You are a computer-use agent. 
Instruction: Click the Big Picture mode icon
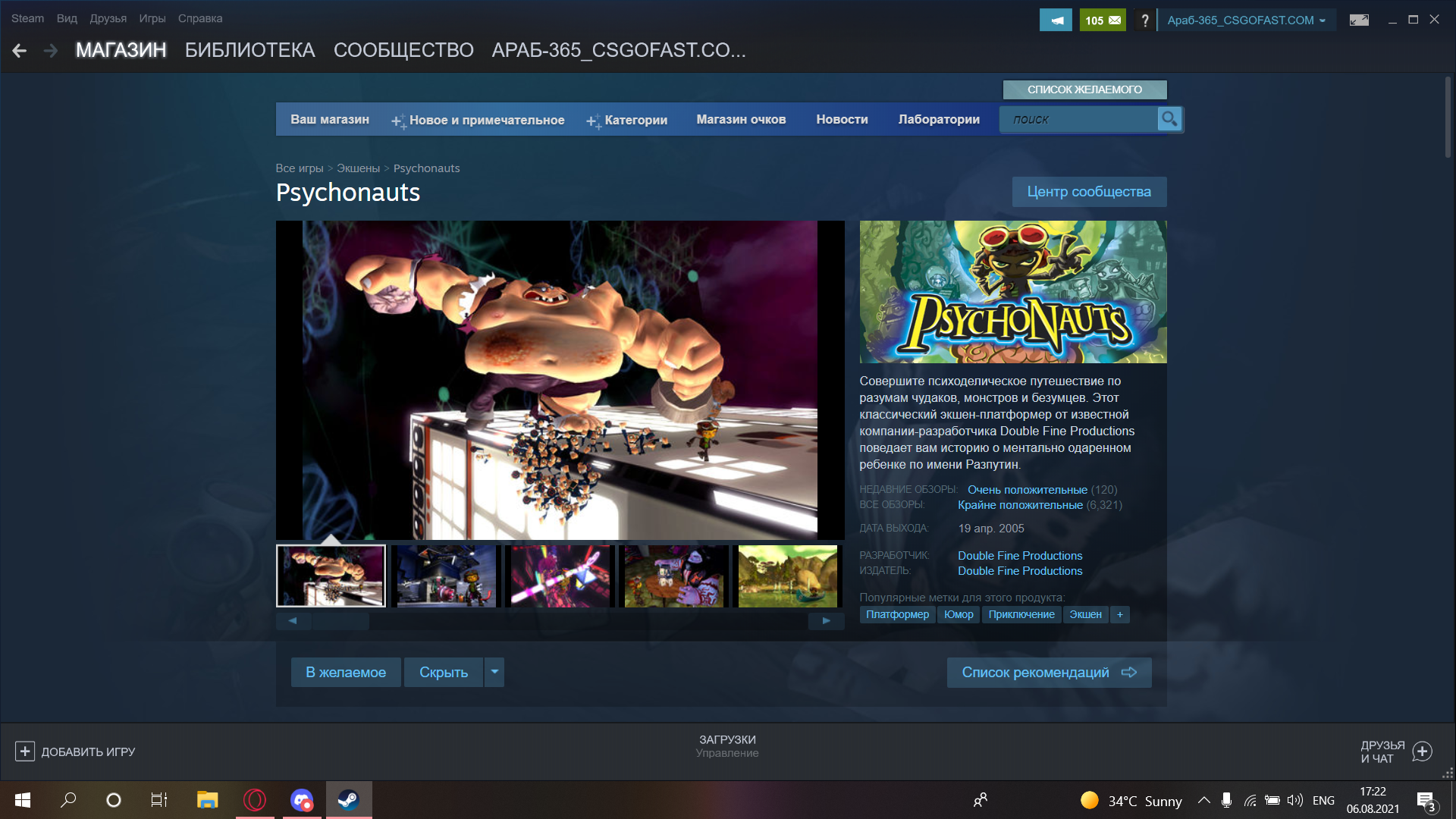[x=1359, y=20]
